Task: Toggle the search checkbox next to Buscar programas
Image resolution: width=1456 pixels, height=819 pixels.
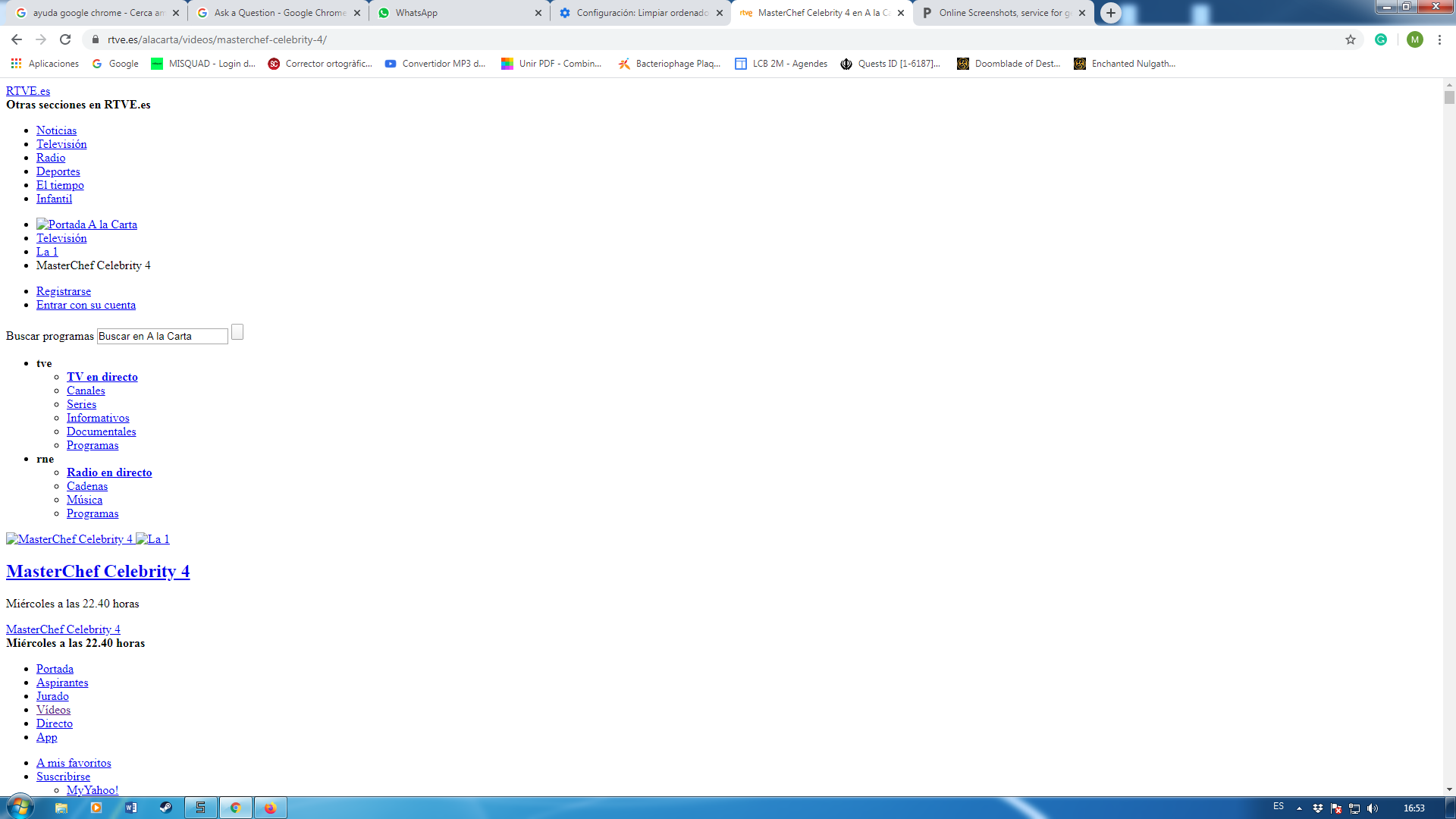Action: pyautogui.click(x=238, y=332)
